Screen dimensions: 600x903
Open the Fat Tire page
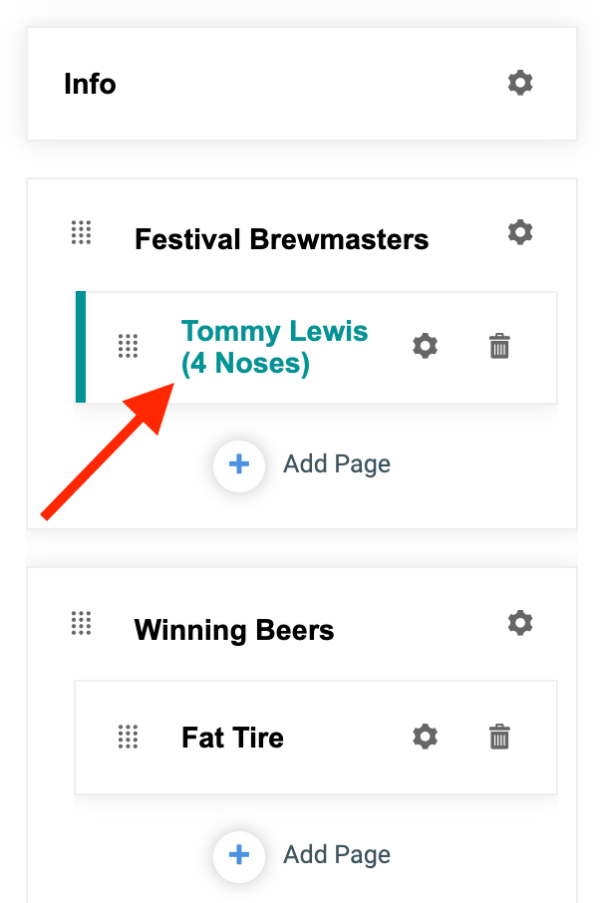233,737
